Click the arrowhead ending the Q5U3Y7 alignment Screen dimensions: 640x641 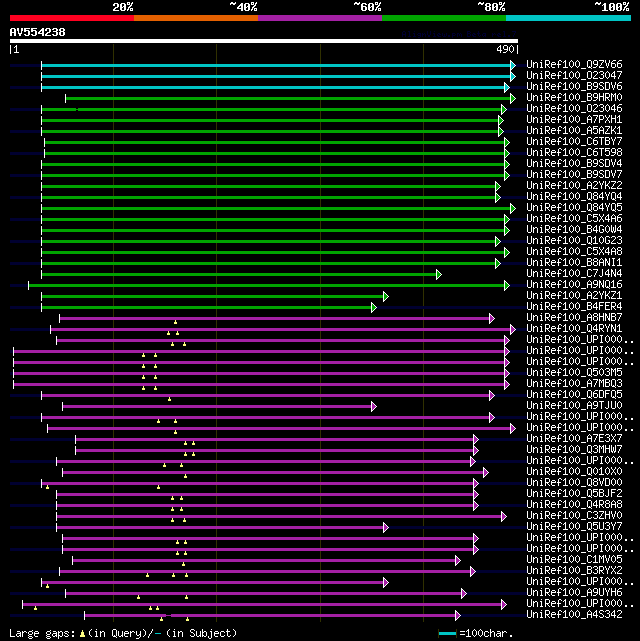click(x=386, y=528)
